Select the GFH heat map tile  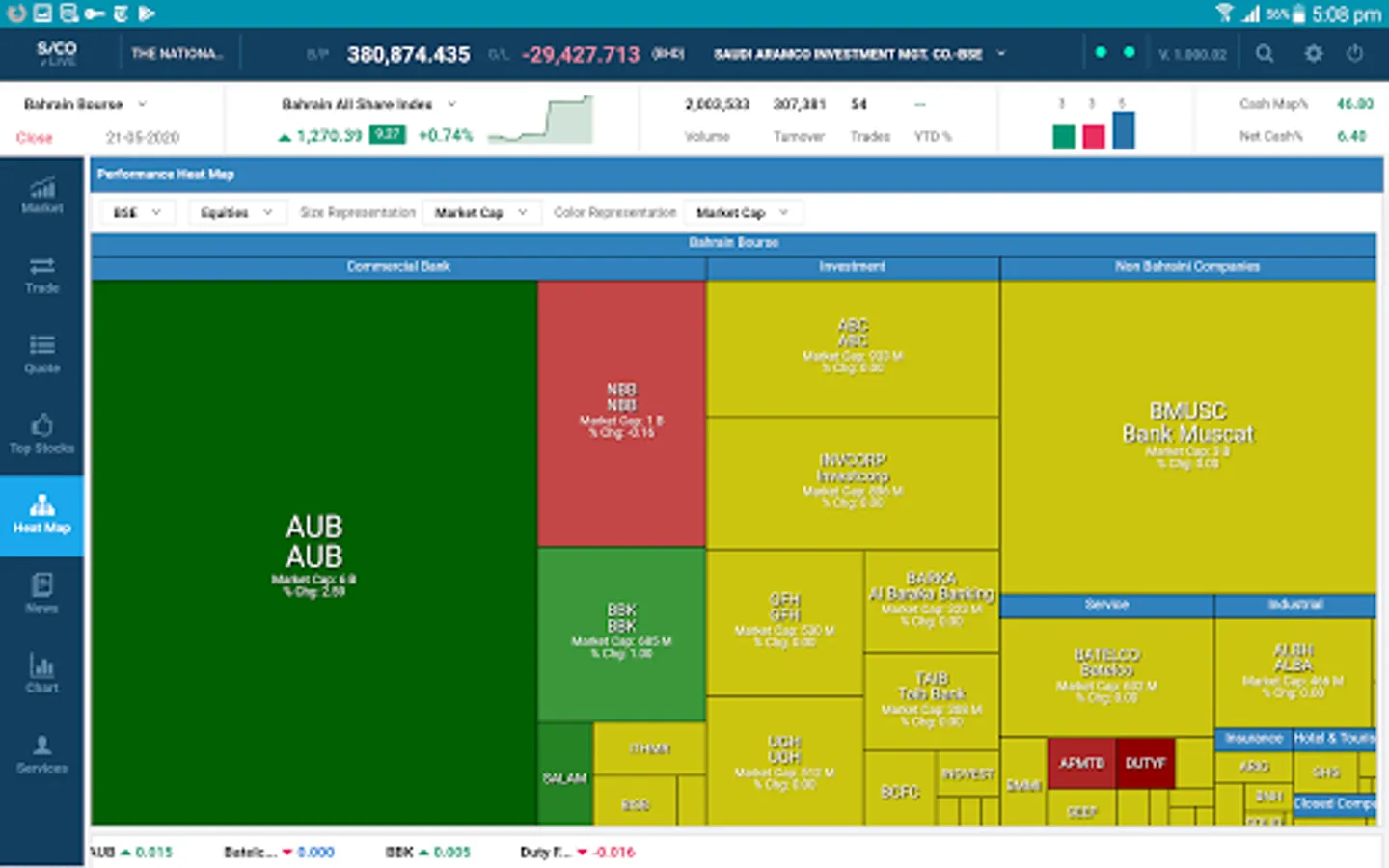(784, 622)
